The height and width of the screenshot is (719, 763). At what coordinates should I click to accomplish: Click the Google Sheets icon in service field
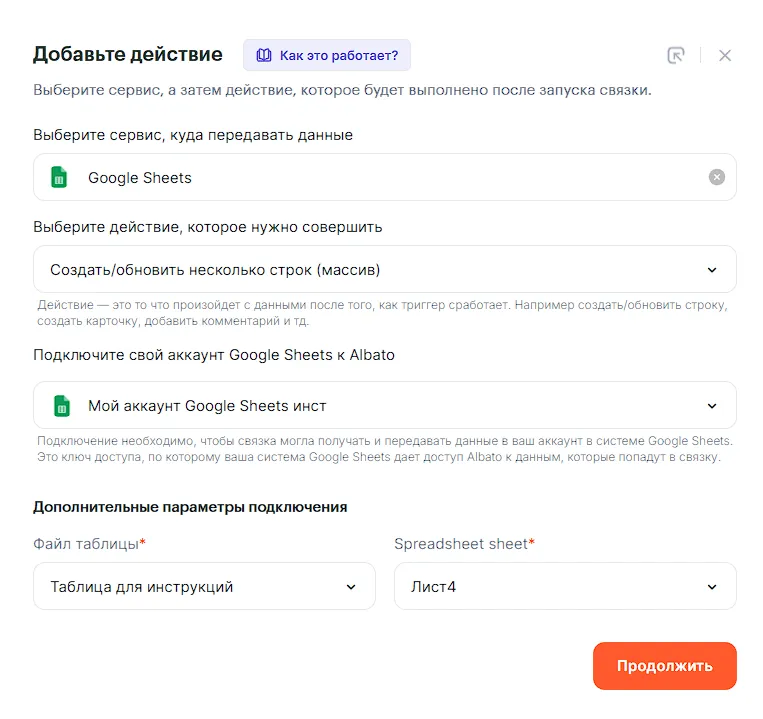[59, 178]
